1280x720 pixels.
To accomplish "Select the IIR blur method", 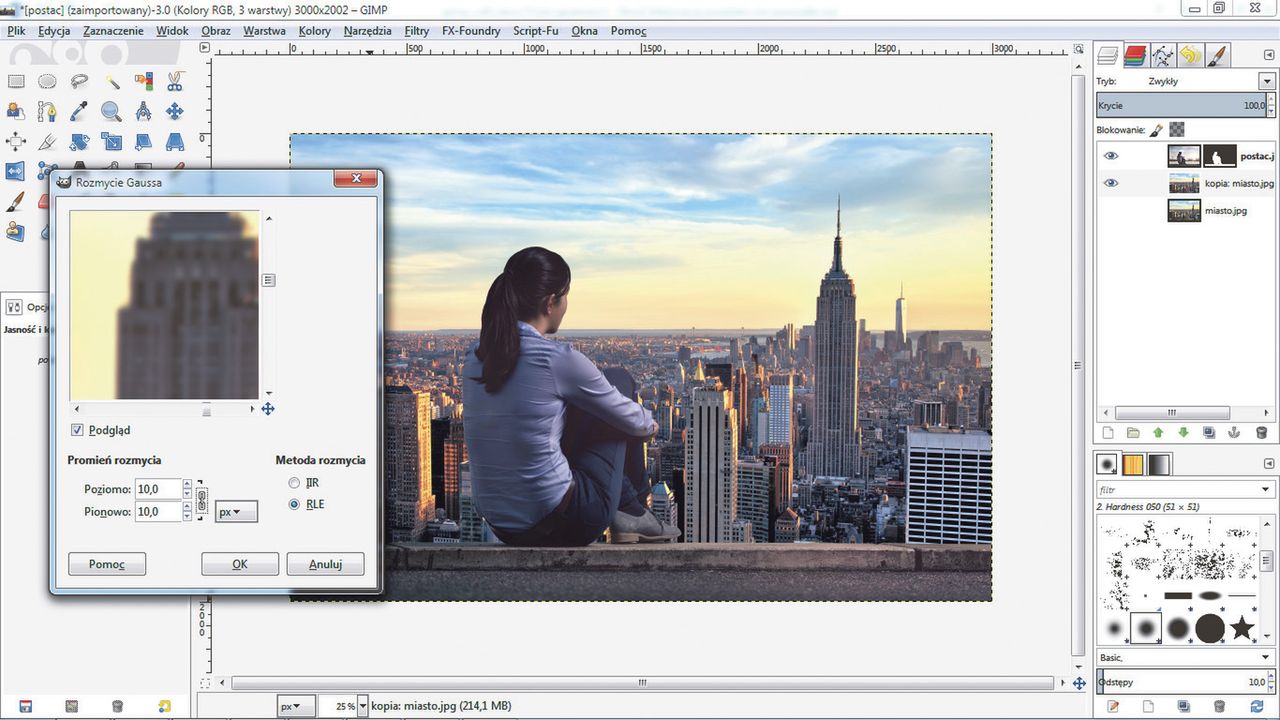I will point(294,483).
